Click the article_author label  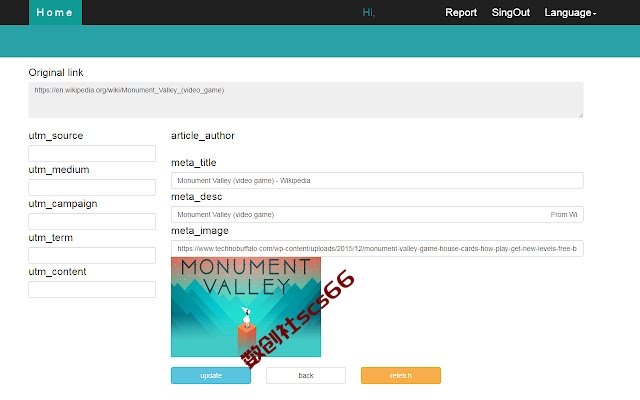point(203,136)
